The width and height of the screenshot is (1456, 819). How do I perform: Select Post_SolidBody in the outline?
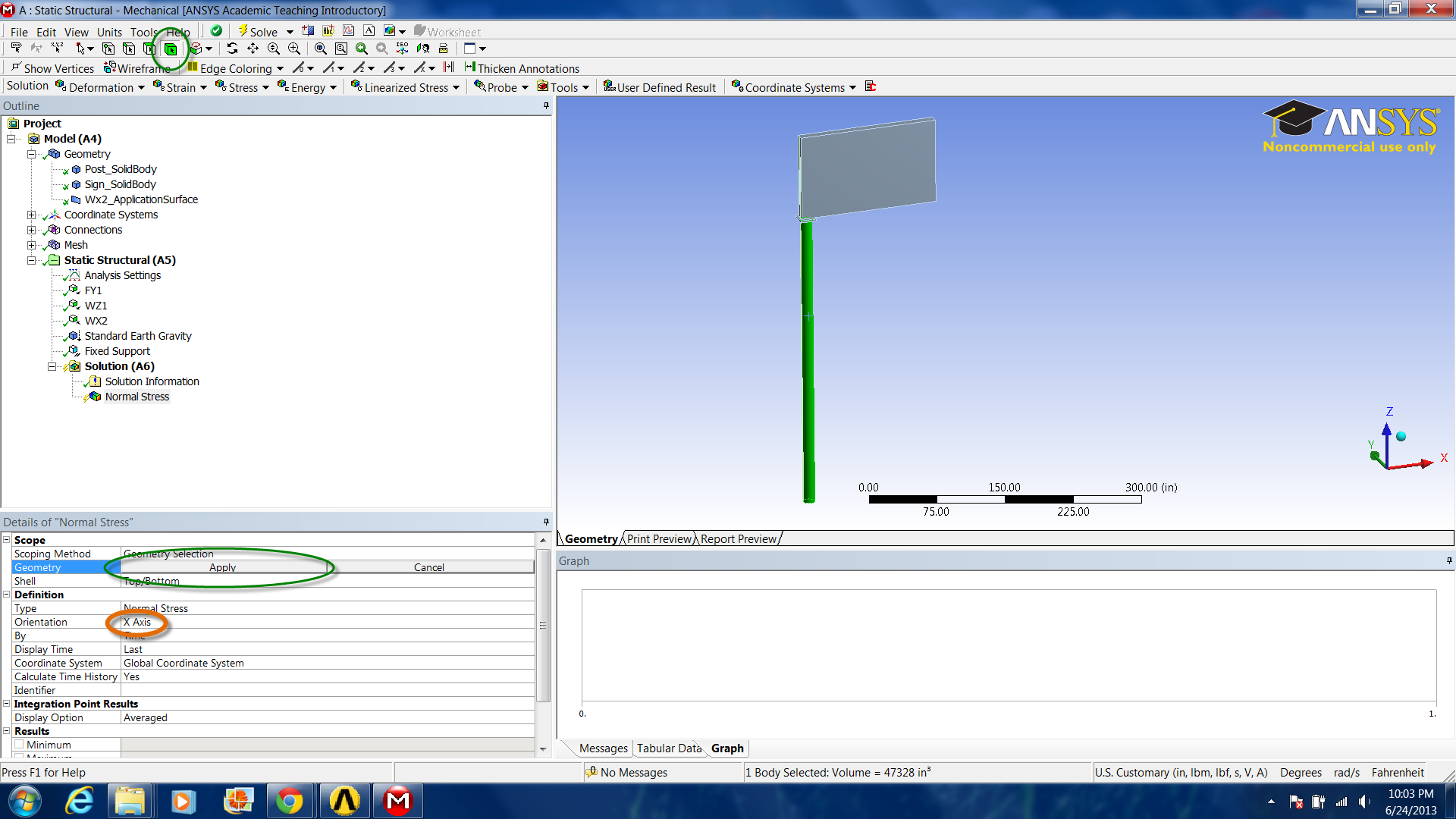(x=121, y=169)
